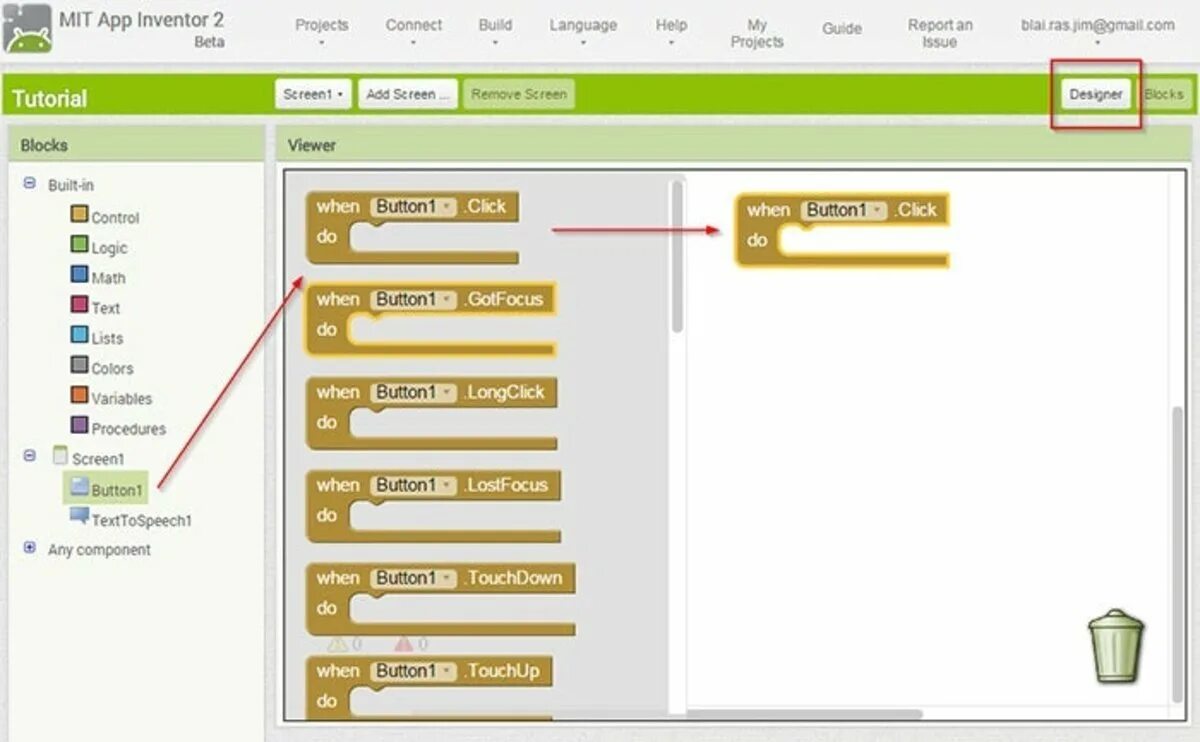Screen dimensions: 1200x742
Task: Click Report an Issue link
Action: 939,33
